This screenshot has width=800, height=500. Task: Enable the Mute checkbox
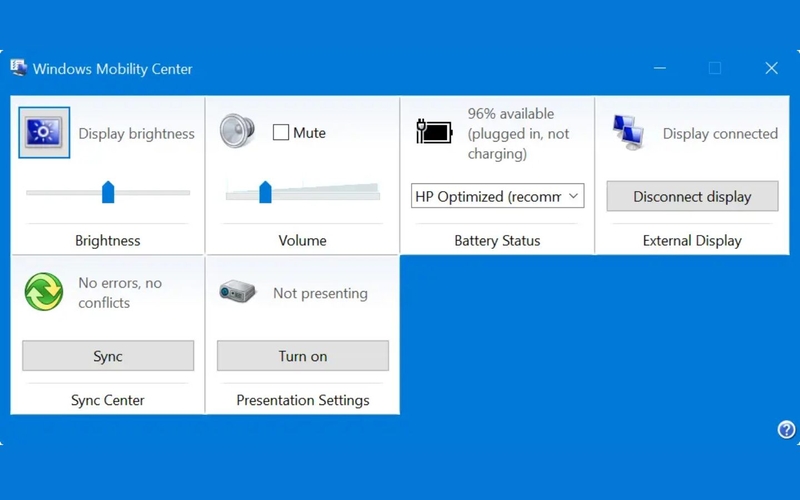pos(281,132)
